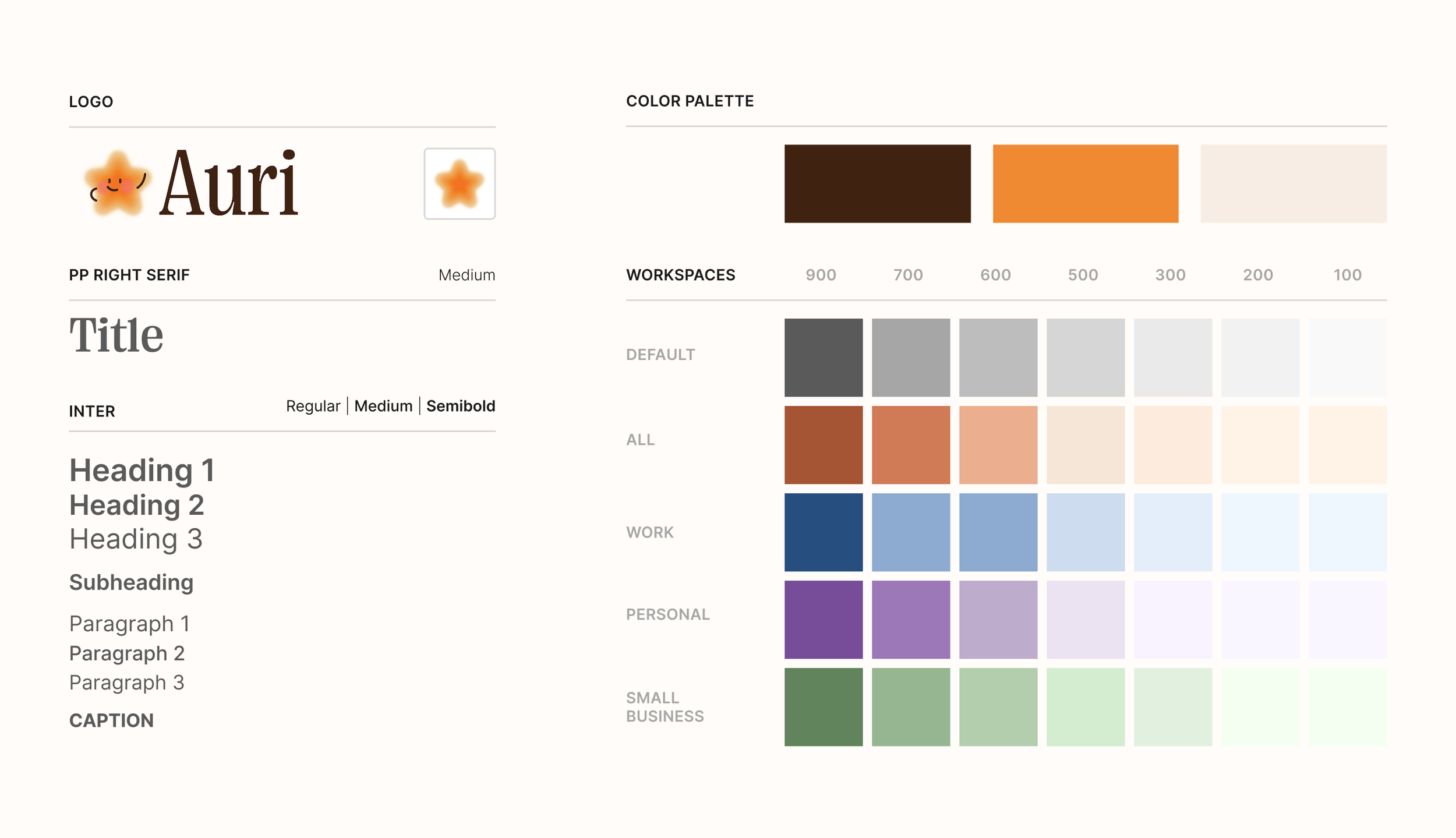1456x838 pixels.
Task: Click the SMALL BUSINESS row label
Action: tap(665, 706)
